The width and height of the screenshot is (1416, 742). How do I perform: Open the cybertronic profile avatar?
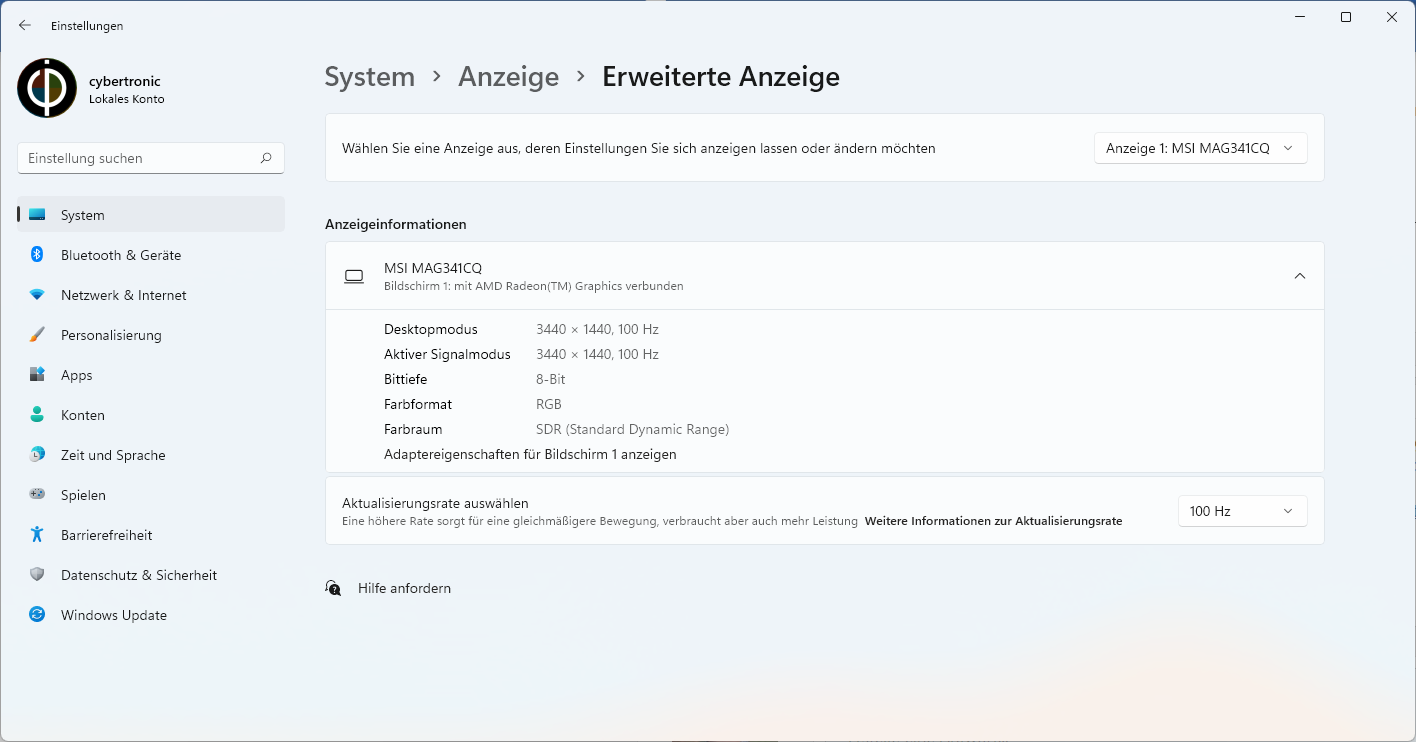[47, 88]
